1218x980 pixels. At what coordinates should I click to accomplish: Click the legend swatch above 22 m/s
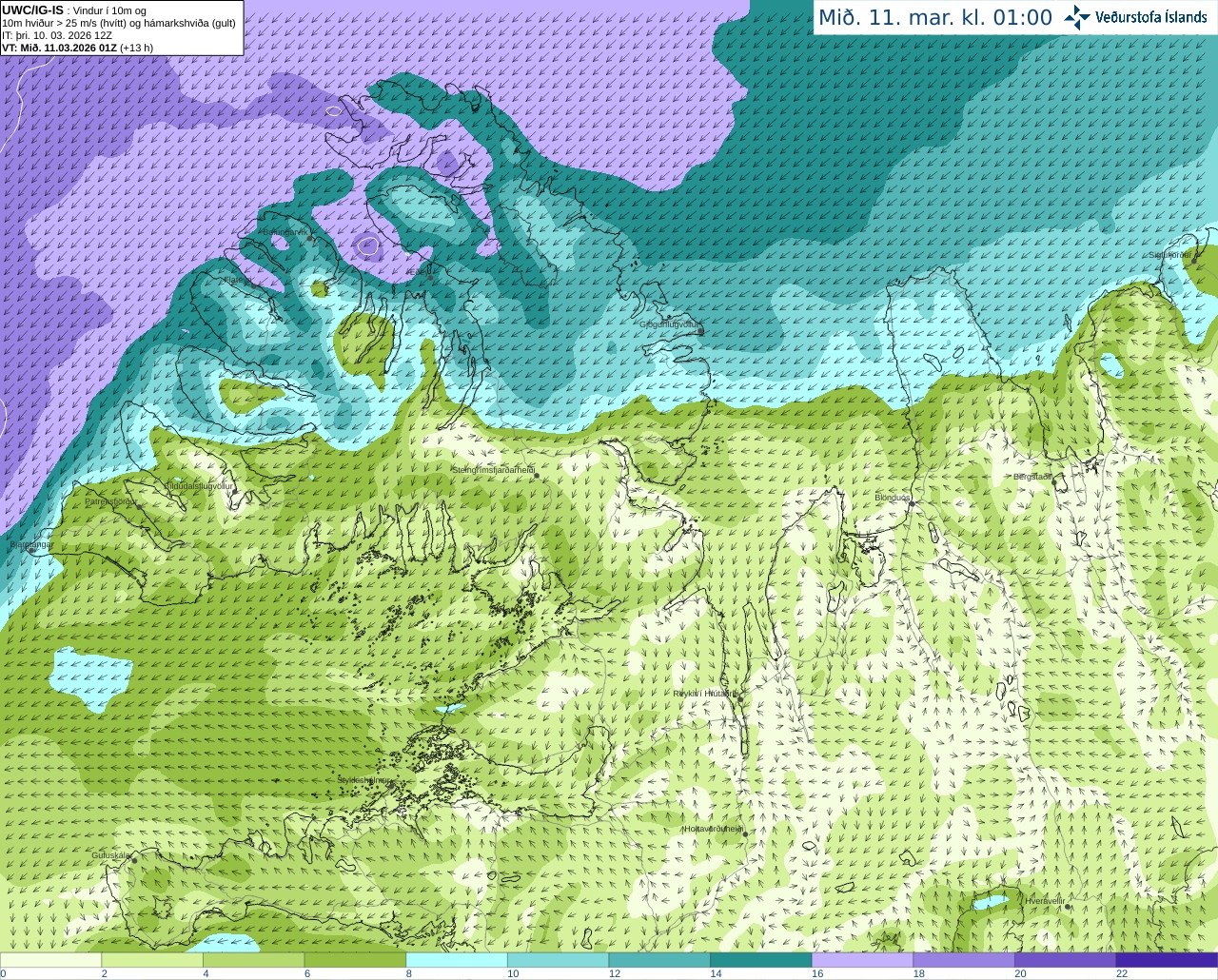point(1167,960)
